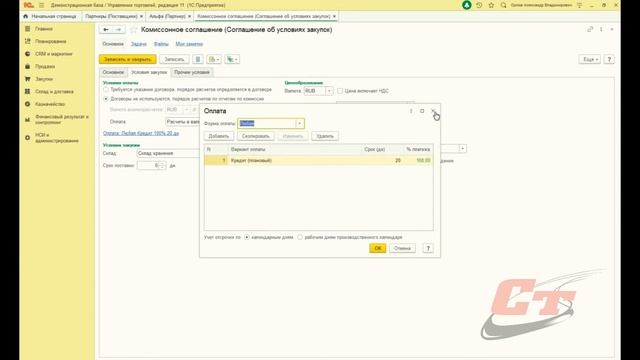Viewport: 640px width, 360px height.
Task: Click Добавить in Оплата dialog
Action: click(x=219, y=136)
